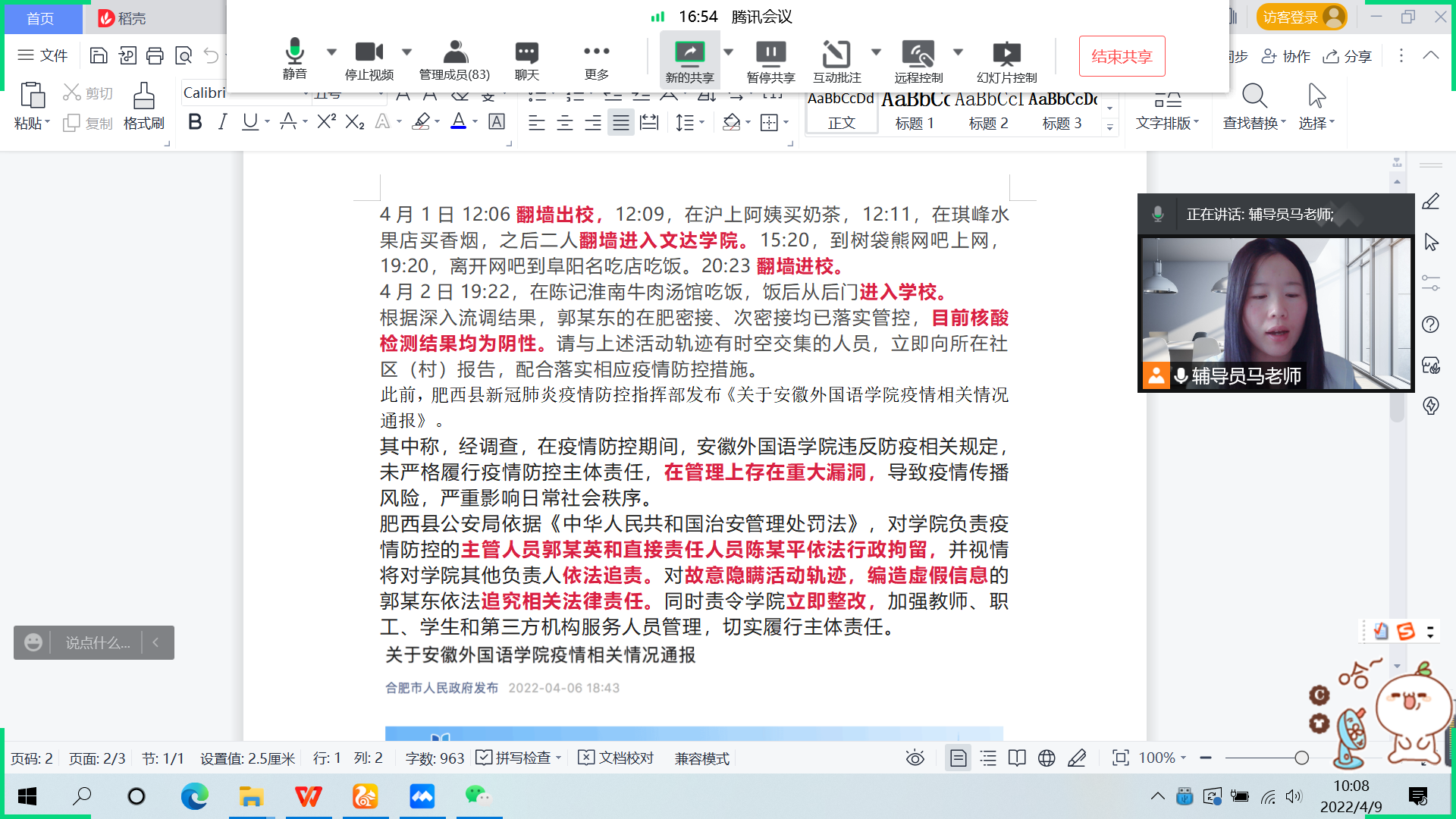Apply subscript formatting

click(355, 121)
